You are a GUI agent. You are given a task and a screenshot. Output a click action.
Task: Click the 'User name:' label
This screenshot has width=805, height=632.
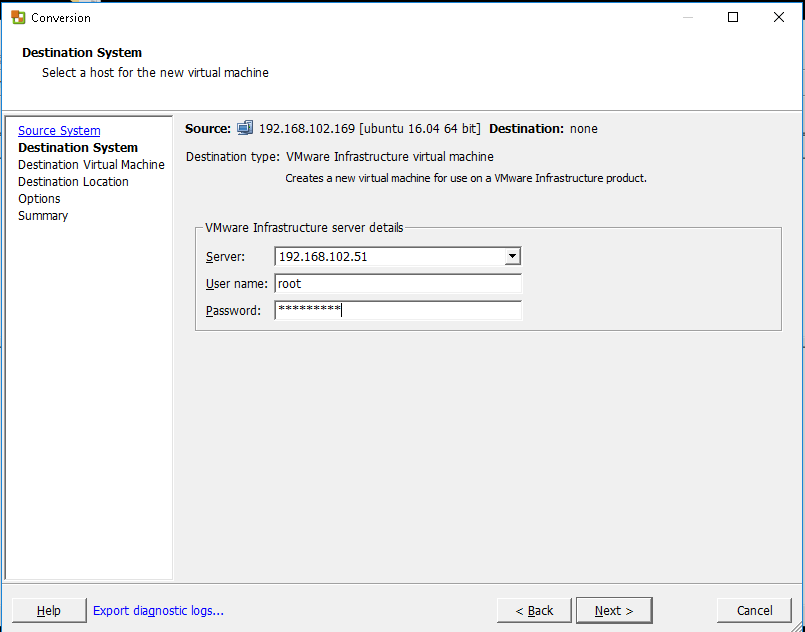(237, 284)
